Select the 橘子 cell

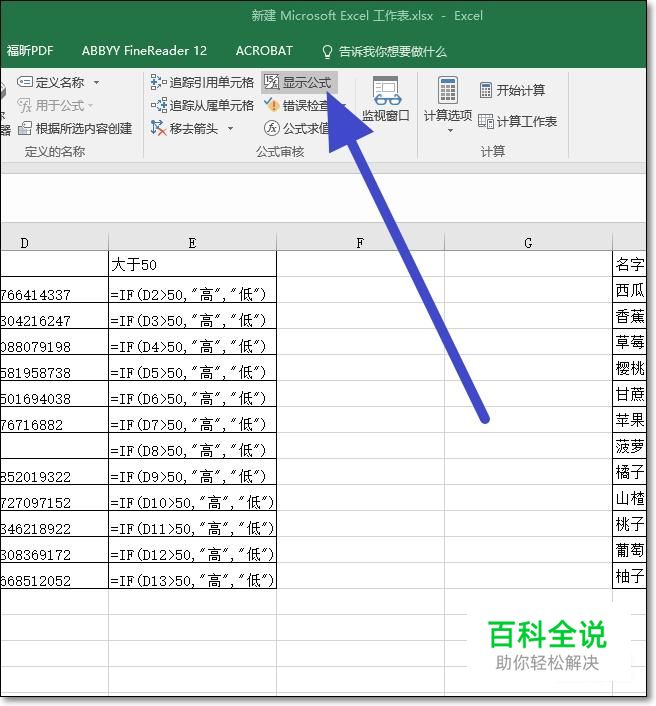coord(629,472)
